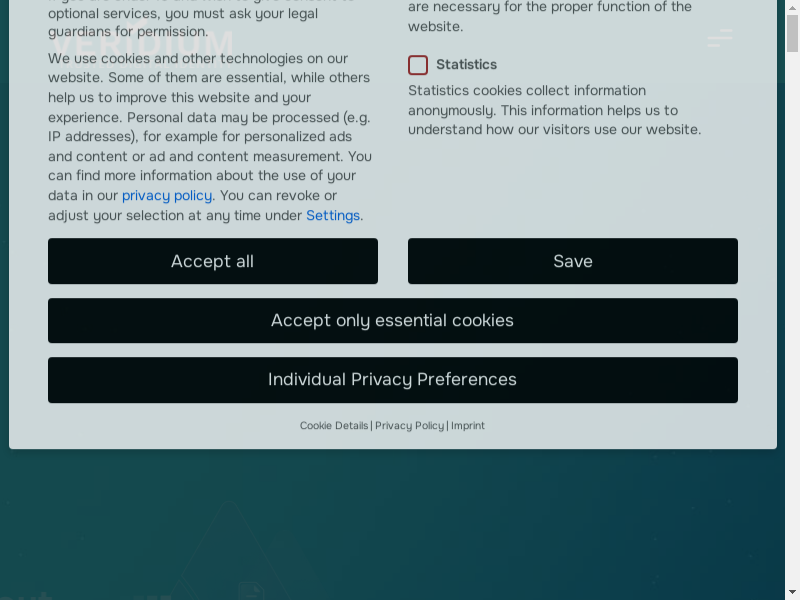Screen dimensions: 800x600
Task: Save the cookie selection
Action: tap(572, 261)
